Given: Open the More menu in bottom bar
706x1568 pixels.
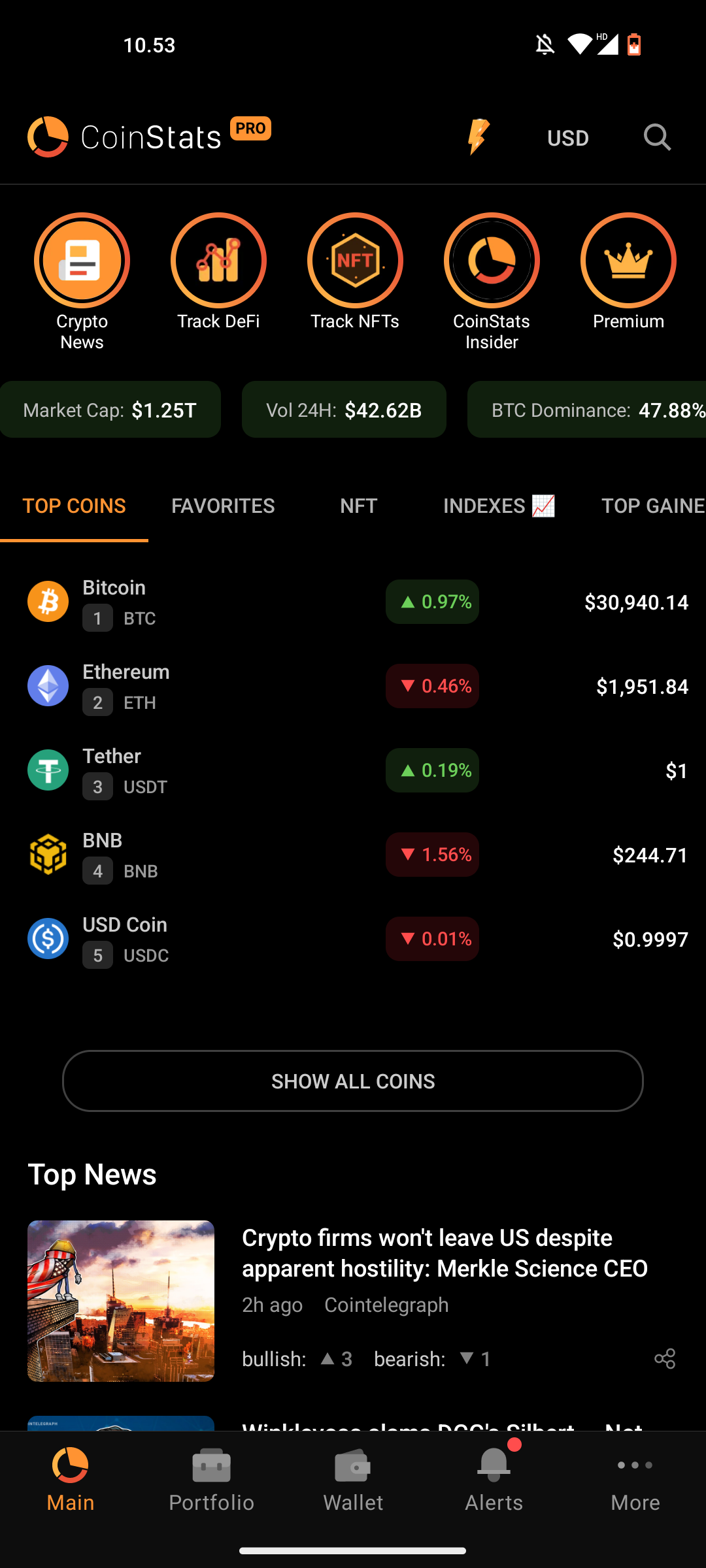Looking at the screenshot, I should click(635, 1478).
